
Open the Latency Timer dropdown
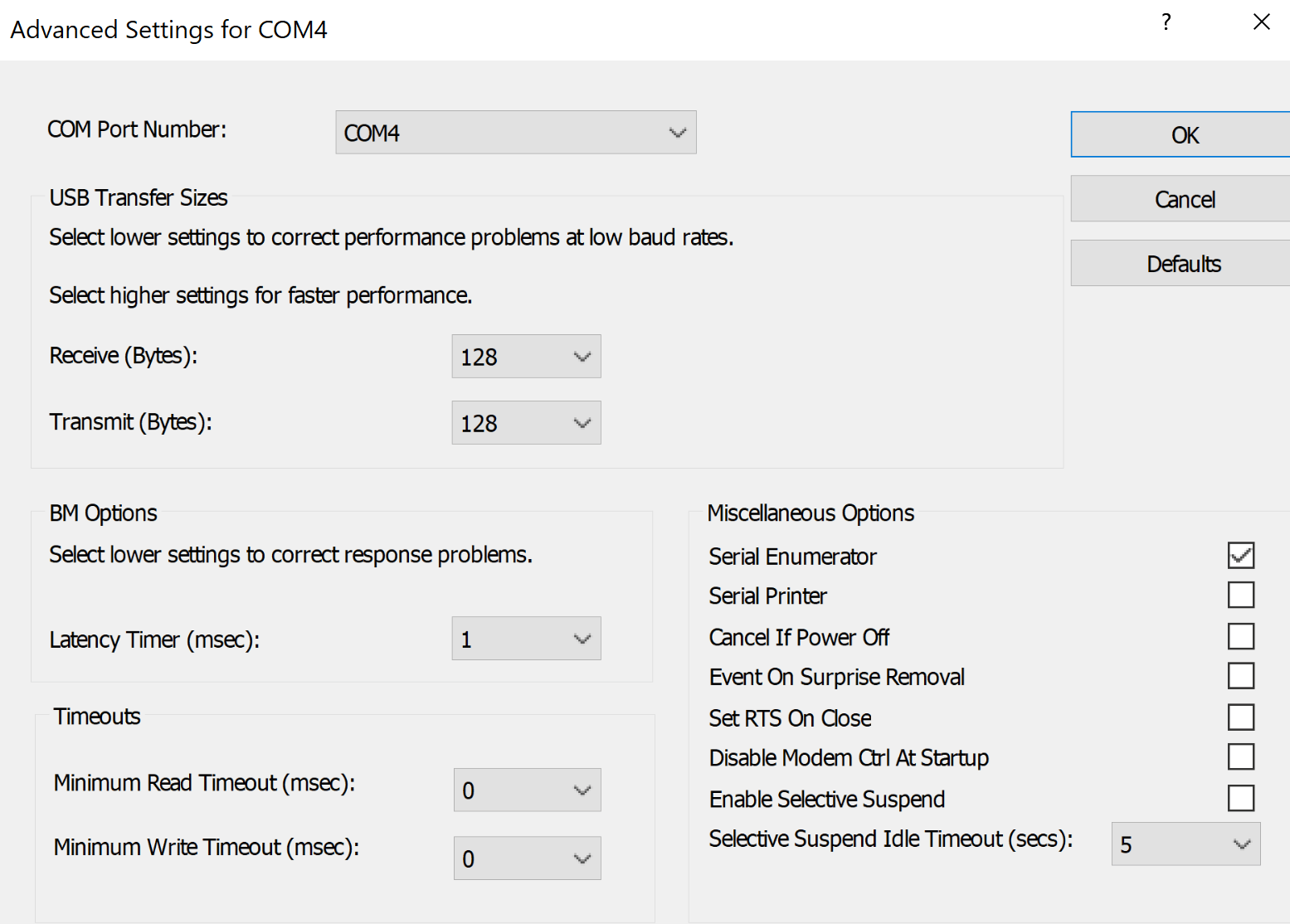[x=526, y=639]
